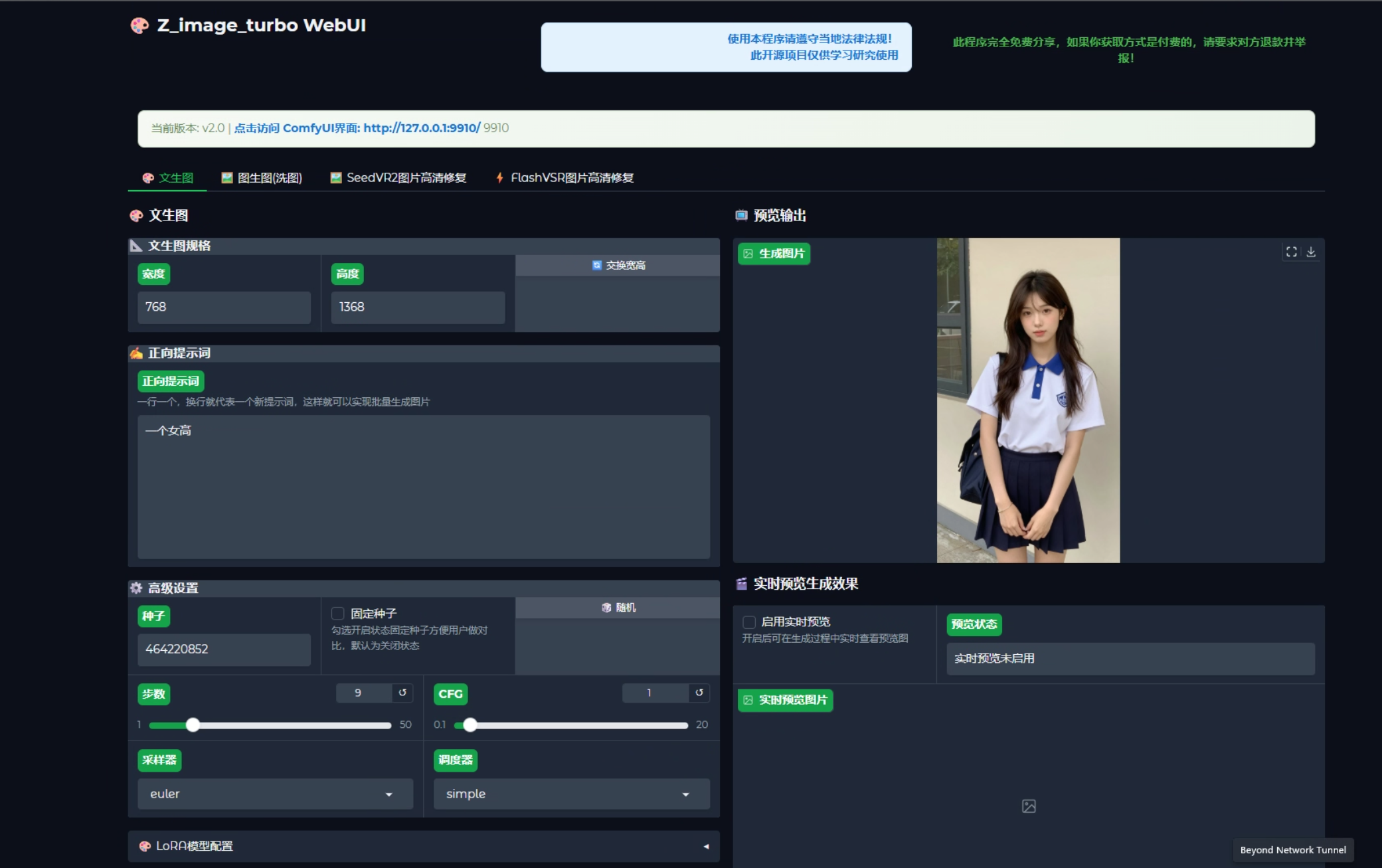
Task: Select the FlashVSR图片高清修复 tab
Action: click(564, 178)
